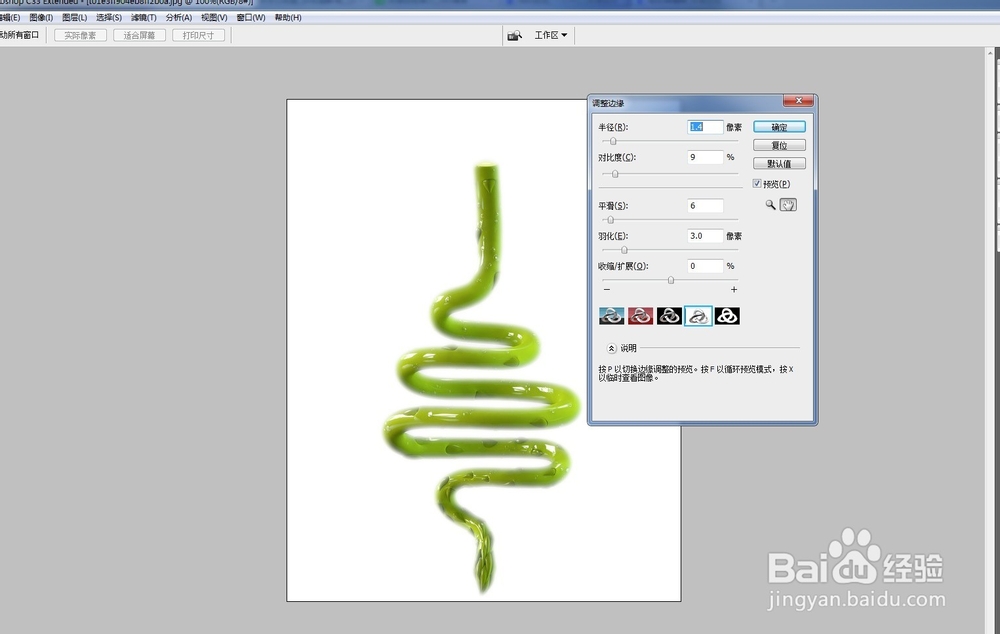Open the 选择(S) menu
The width and height of the screenshot is (1000, 634).
tap(108, 17)
